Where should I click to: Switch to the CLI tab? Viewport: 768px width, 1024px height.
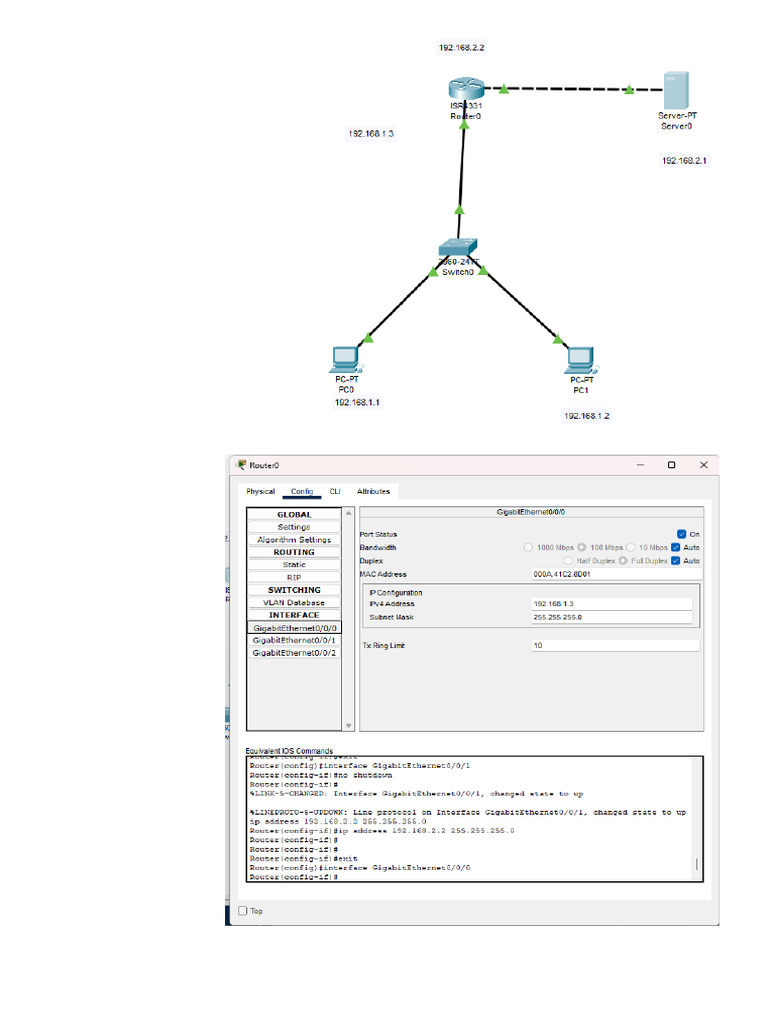[335, 491]
